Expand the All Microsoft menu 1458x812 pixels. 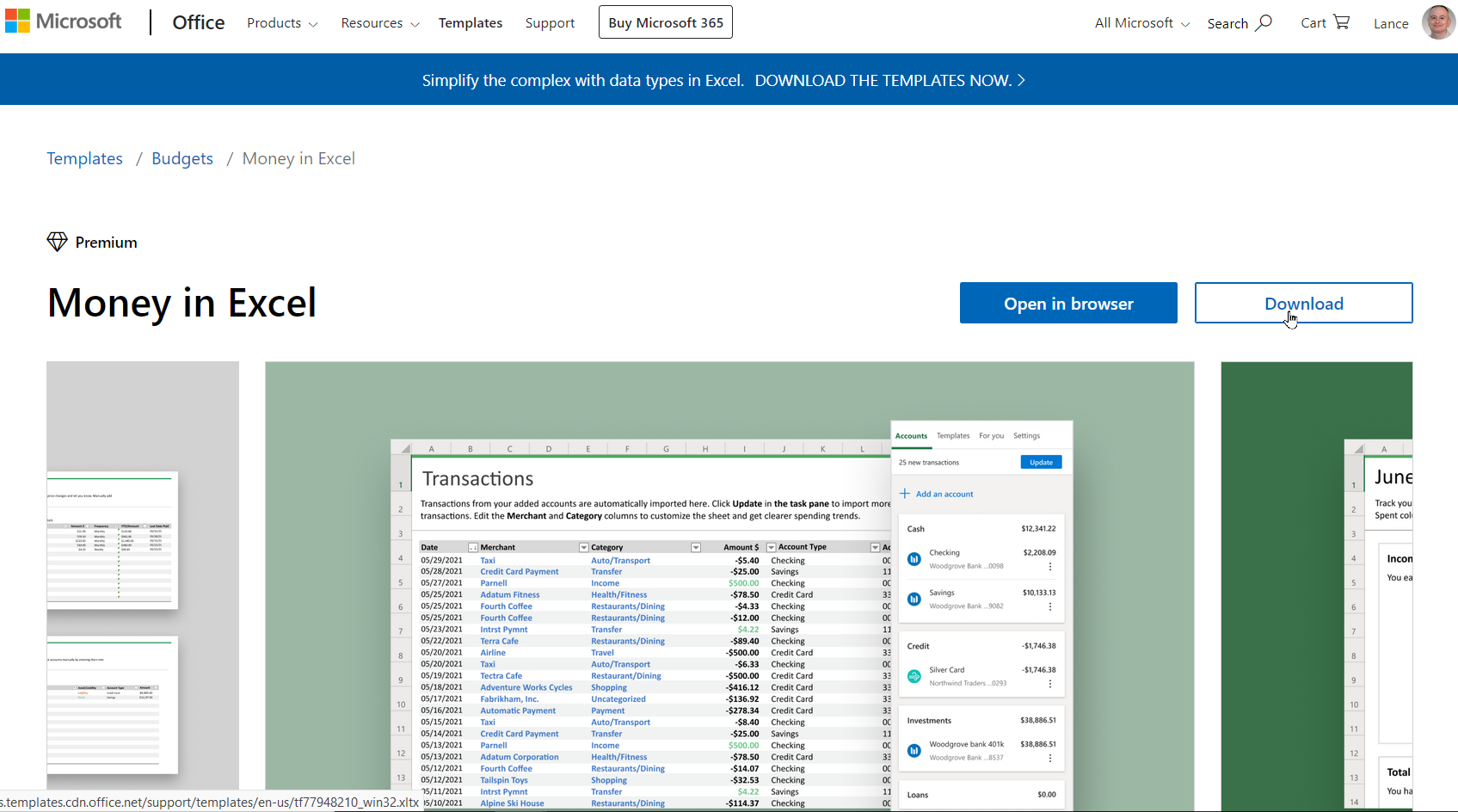[x=1142, y=23]
